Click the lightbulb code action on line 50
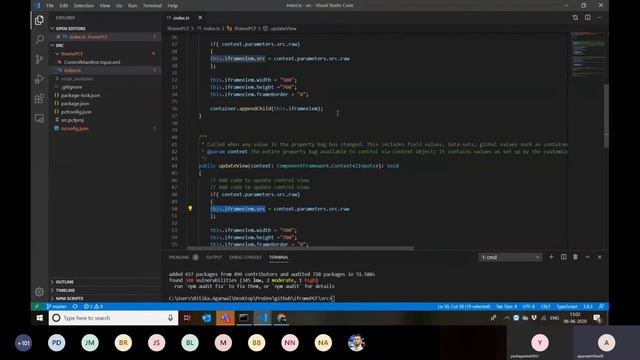The image size is (640, 360). tap(190, 209)
